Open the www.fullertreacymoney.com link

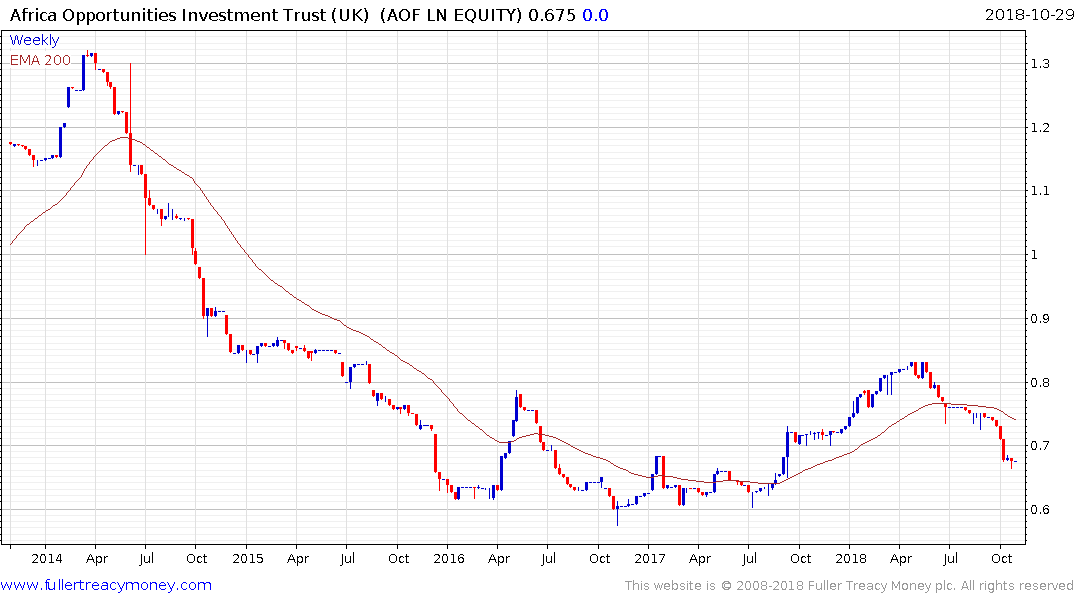click(106, 585)
